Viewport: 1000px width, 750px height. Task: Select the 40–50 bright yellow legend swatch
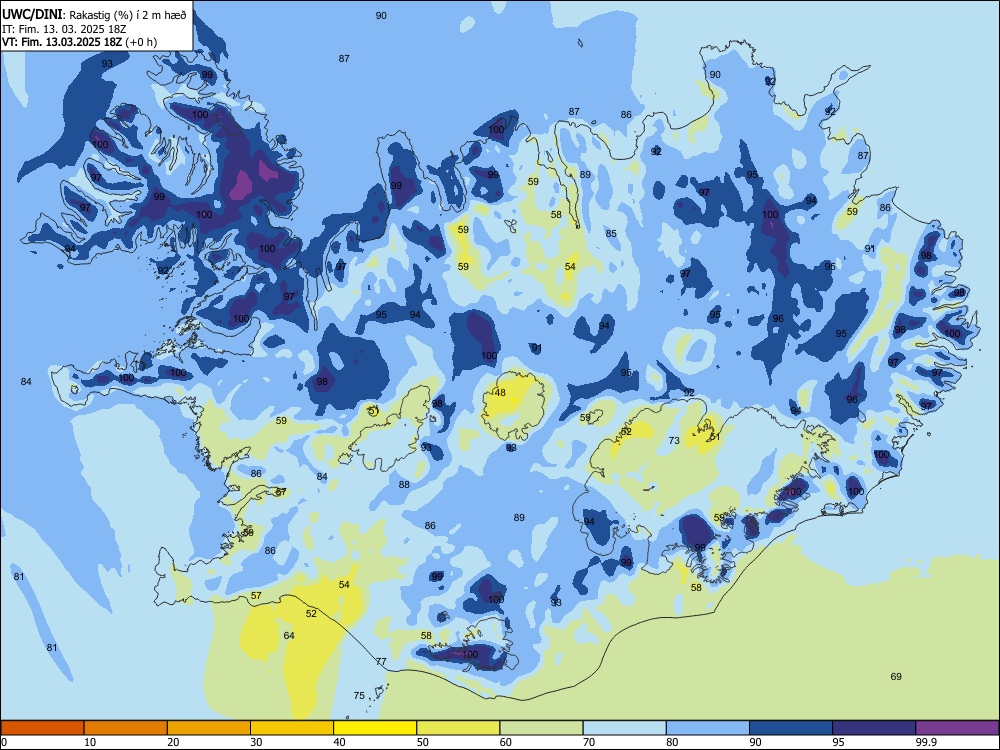coord(375,728)
